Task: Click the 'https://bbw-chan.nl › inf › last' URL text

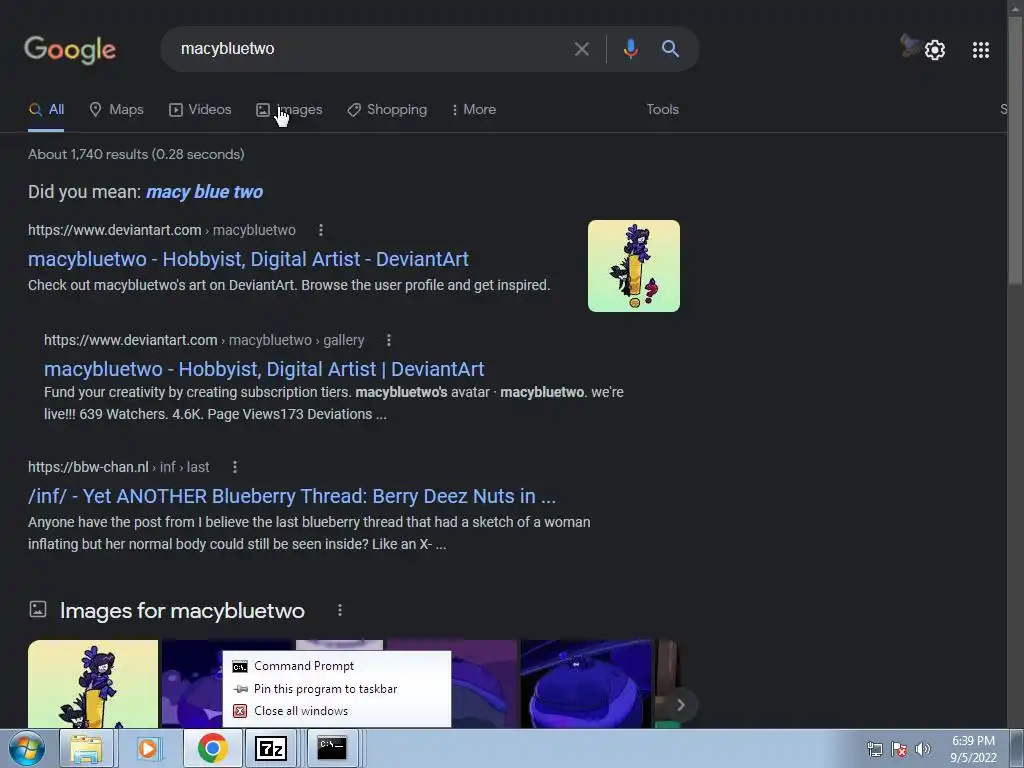Action: 119,468
